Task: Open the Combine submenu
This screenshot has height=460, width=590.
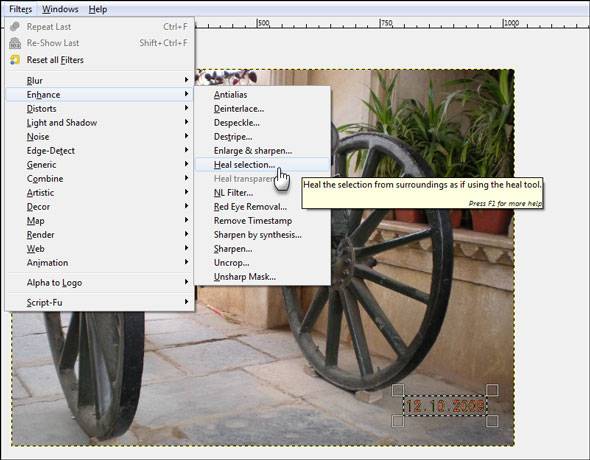Action: [x=99, y=179]
